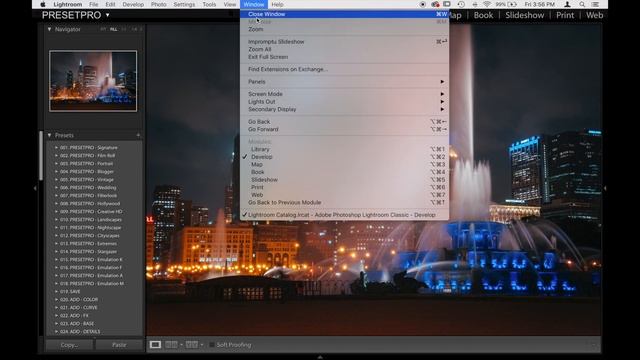Viewport: 640px width, 360px height.
Task: Click the Copy... button
Action: point(69,345)
